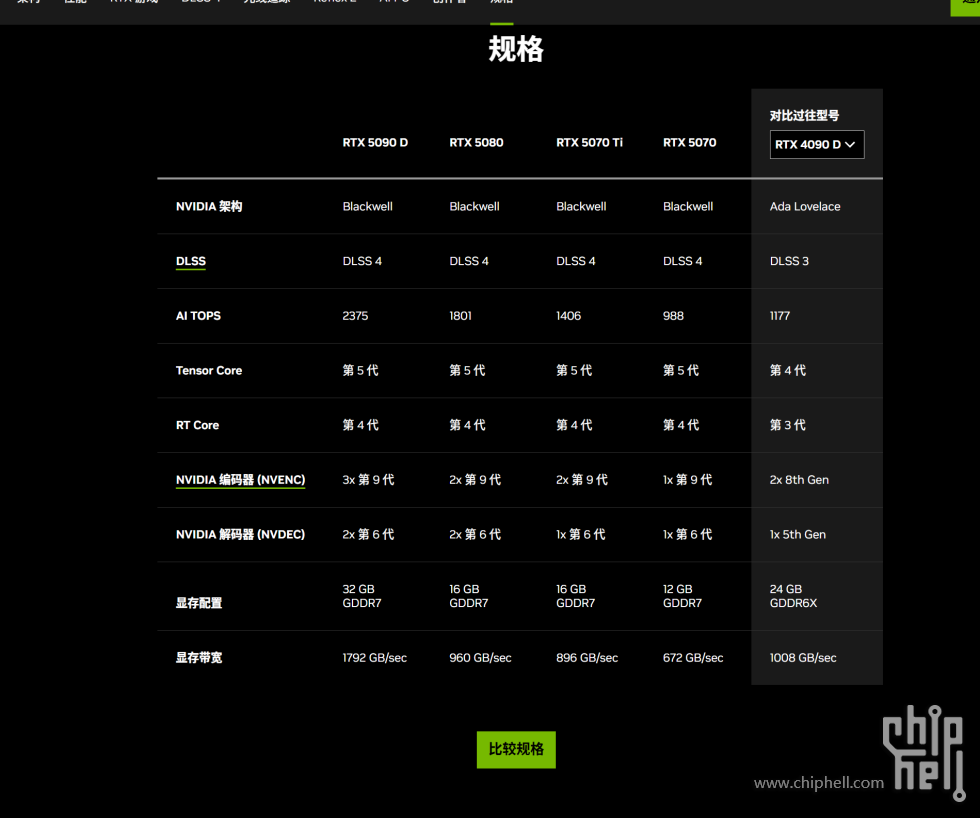Open the RTX 4090 D comparison dropdown
980x818 pixels.
point(816,144)
